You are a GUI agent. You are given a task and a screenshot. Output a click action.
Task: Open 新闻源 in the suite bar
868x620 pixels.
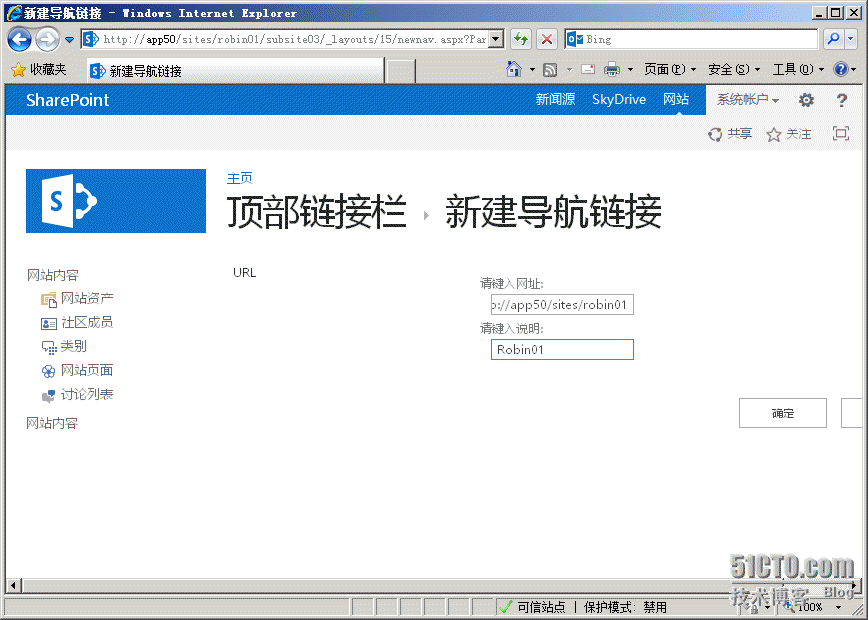click(x=555, y=100)
